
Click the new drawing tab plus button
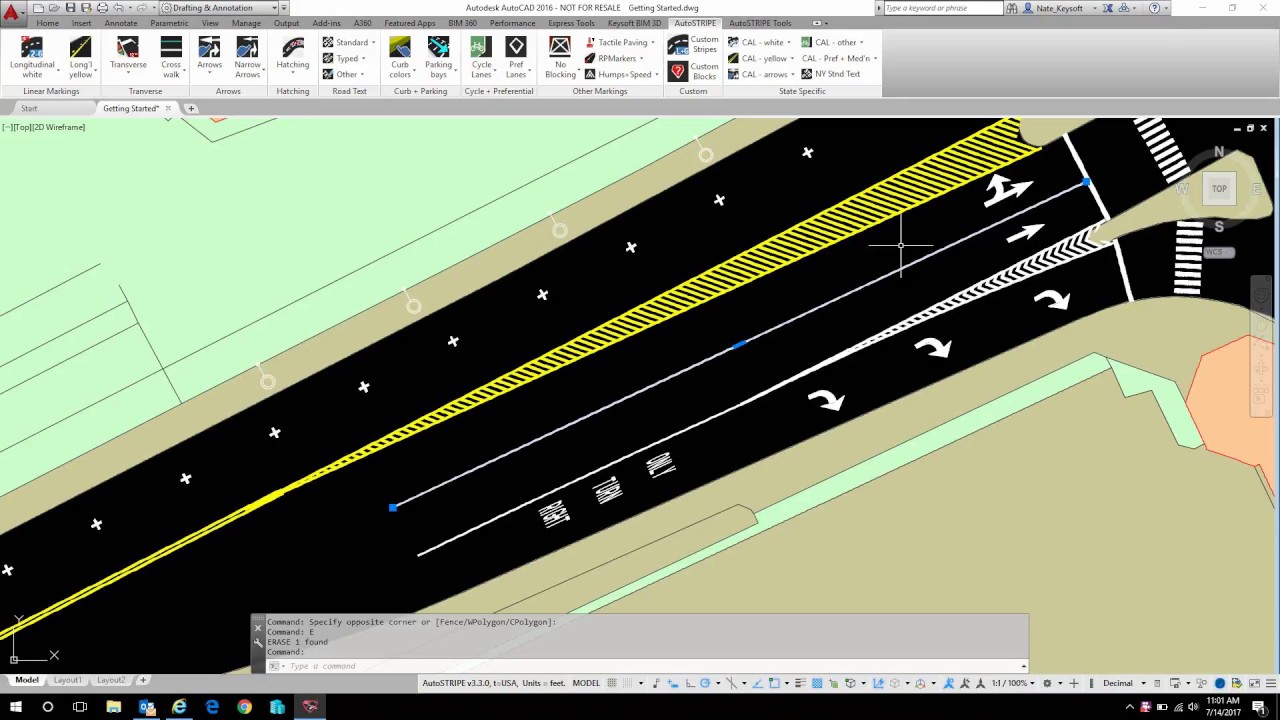pyautogui.click(x=191, y=108)
